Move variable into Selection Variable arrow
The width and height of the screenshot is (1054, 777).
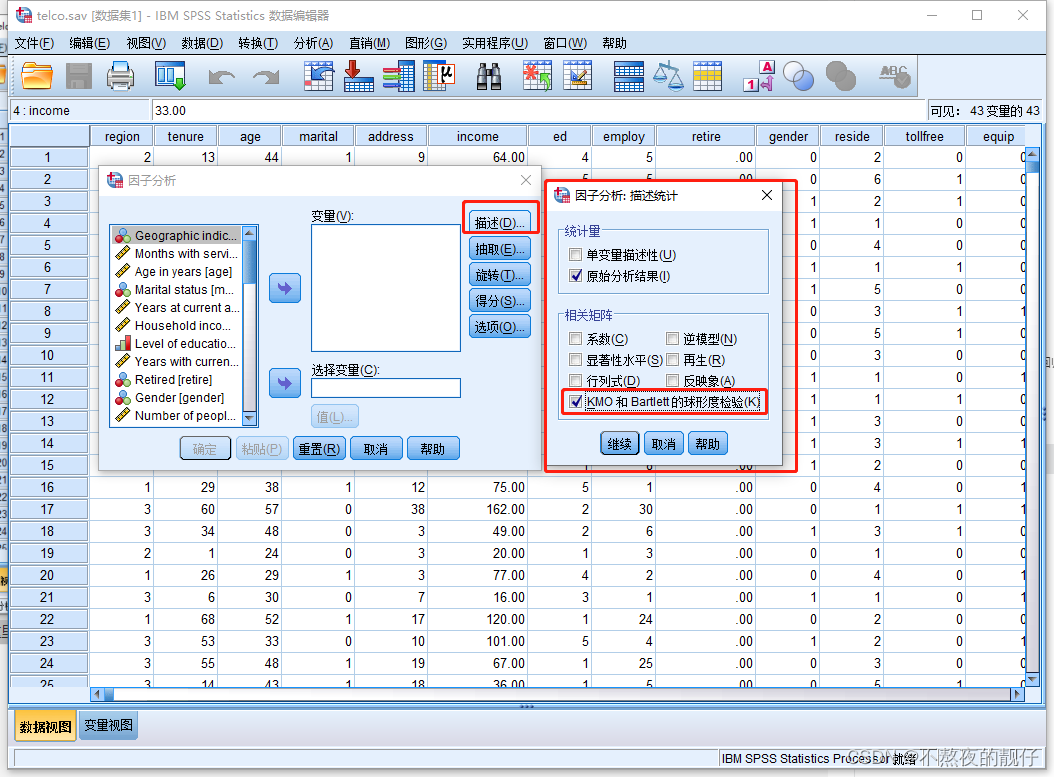285,383
